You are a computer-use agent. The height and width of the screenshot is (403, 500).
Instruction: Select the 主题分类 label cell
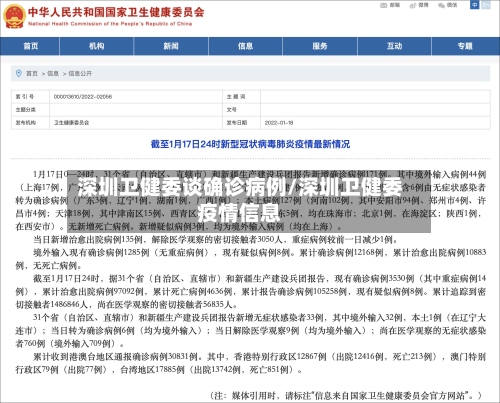[30, 110]
